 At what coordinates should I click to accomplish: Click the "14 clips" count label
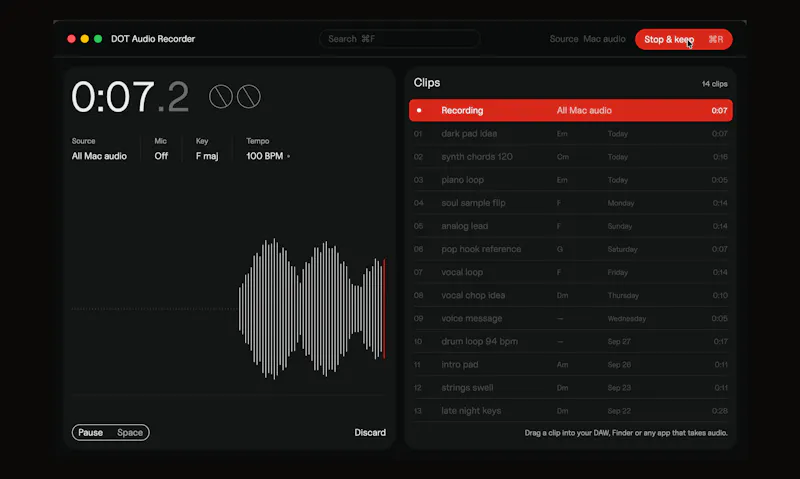714,84
